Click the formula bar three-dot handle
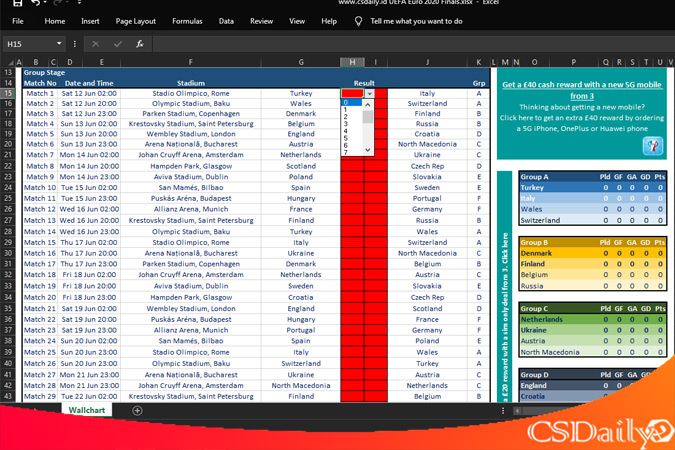 tap(74, 44)
